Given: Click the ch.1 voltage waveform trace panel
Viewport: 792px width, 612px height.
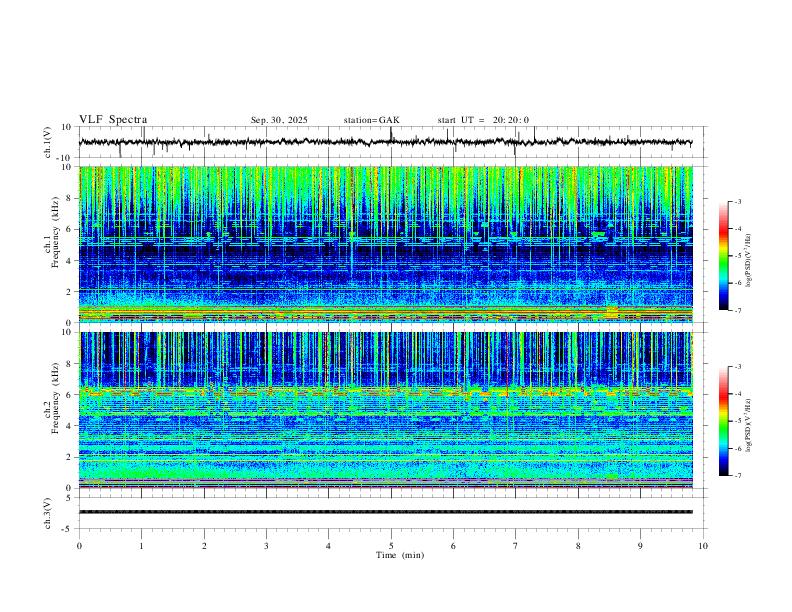Looking at the screenshot, I should tap(393, 142).
